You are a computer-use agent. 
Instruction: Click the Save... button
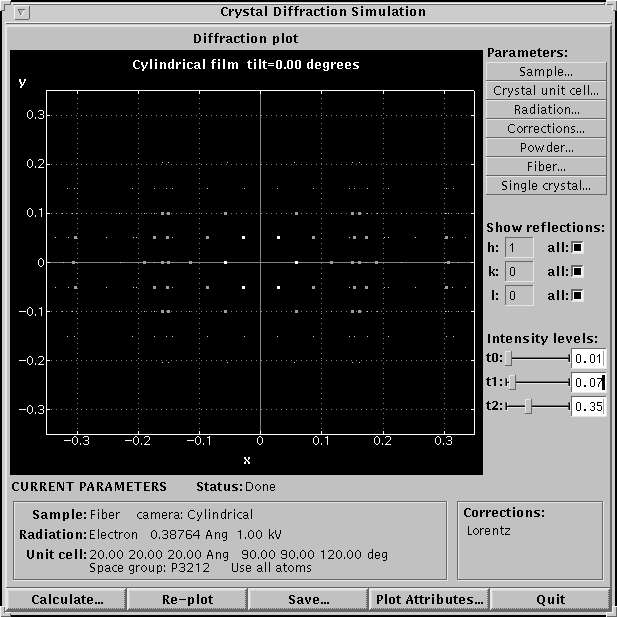click(x=308, y=599)
